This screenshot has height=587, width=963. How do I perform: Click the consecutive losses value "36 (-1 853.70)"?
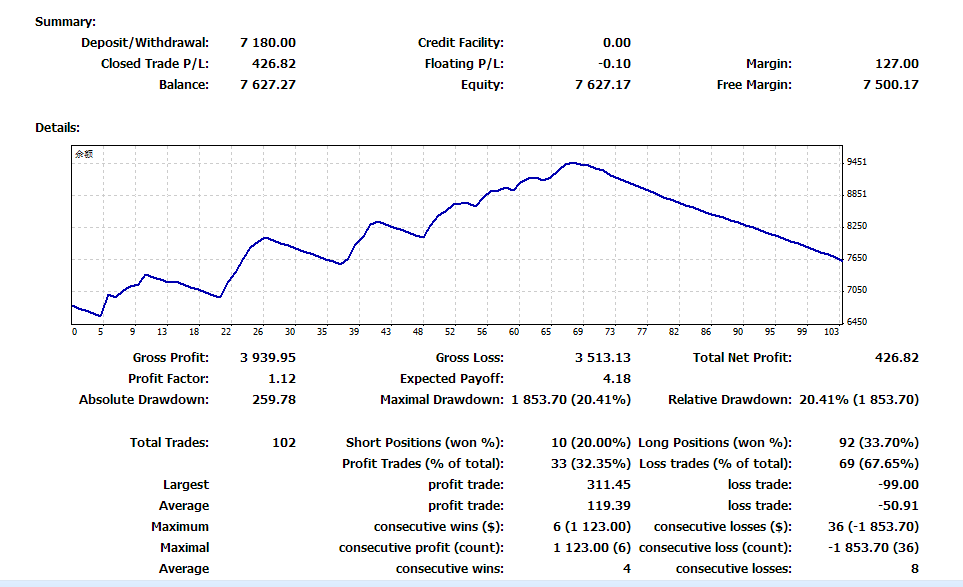(x=873, y=526)
